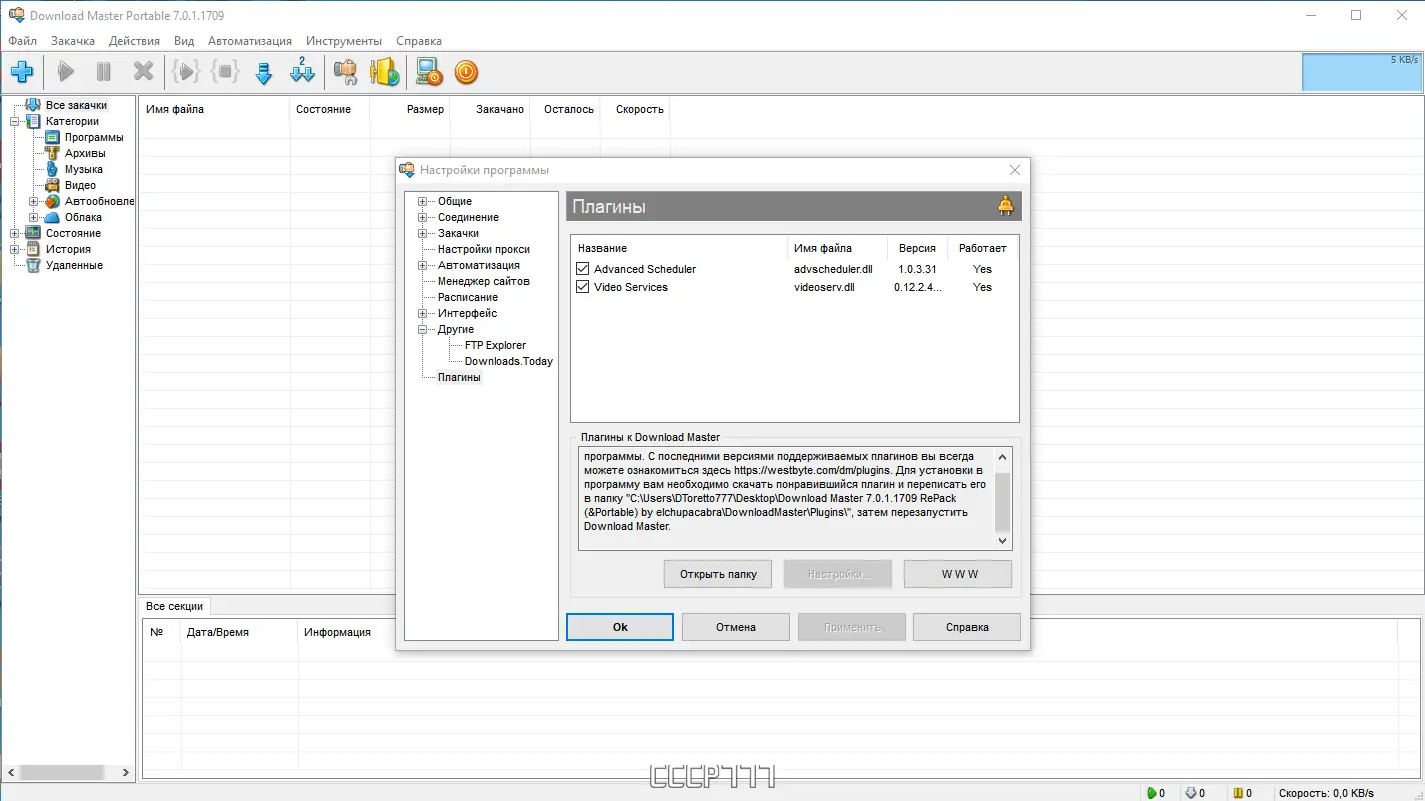
Task: Click the Ok button
Action: pos(620,627)
